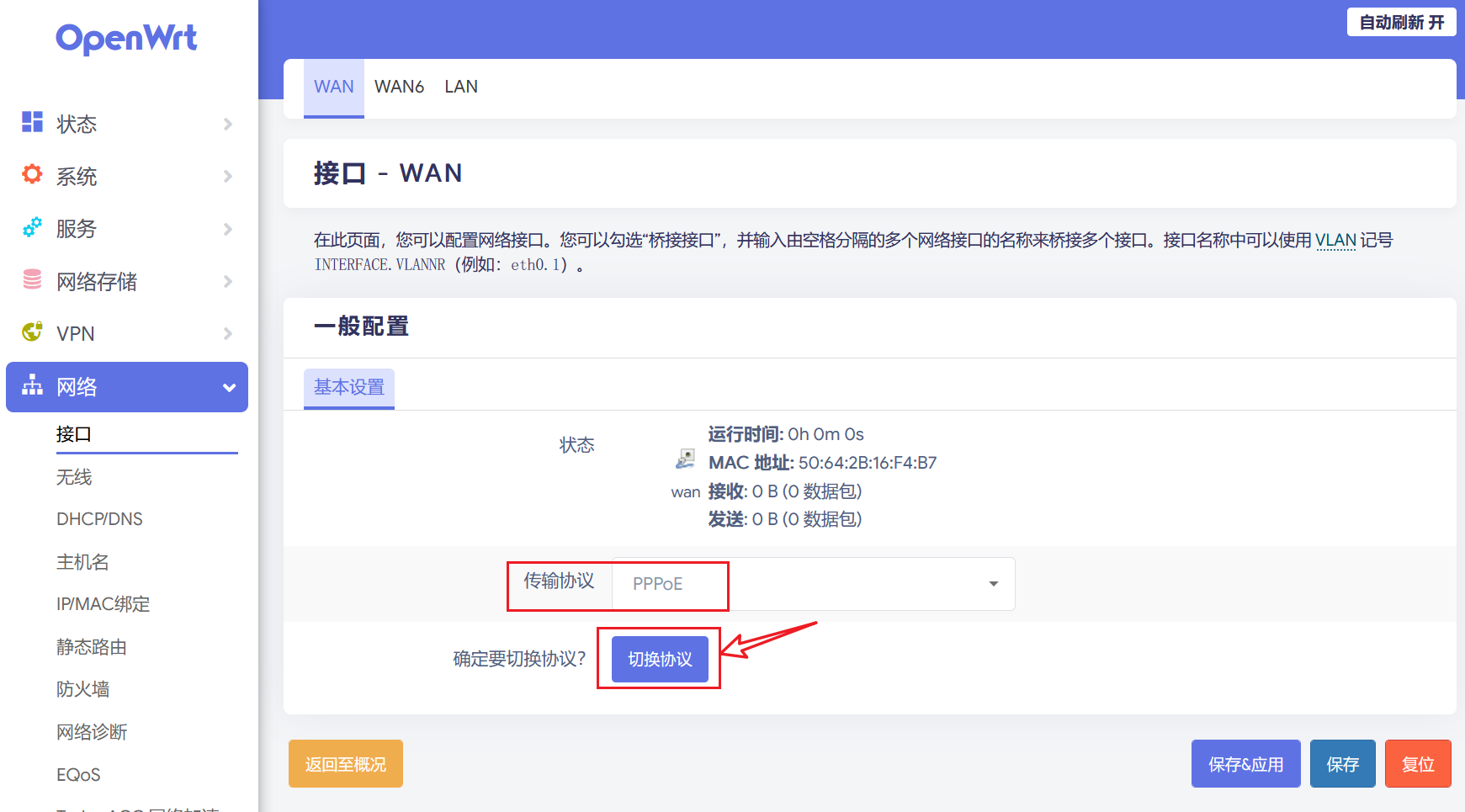Image resolution: width=1465 pixels, height=812 pixels.
Task: Click the 网络 network tree icon
Action: (x=32, y=385)
